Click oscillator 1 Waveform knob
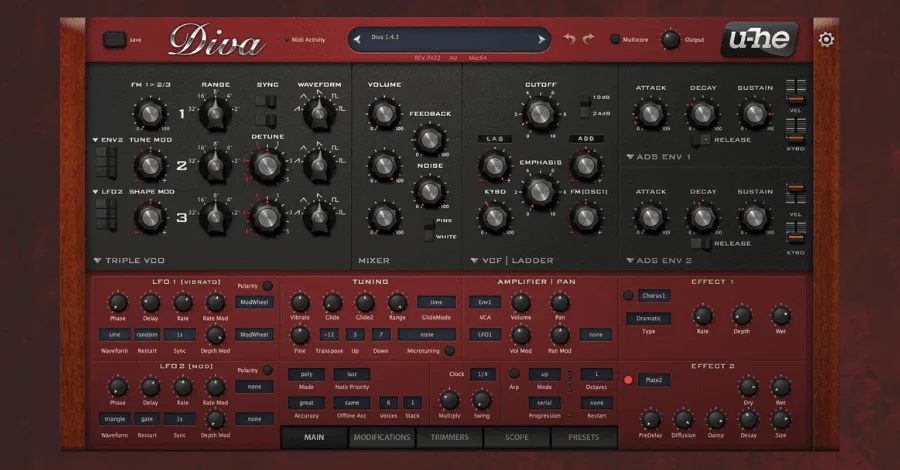Image resolution: width=900 pixels, height=470 pixels. [319, 113]
